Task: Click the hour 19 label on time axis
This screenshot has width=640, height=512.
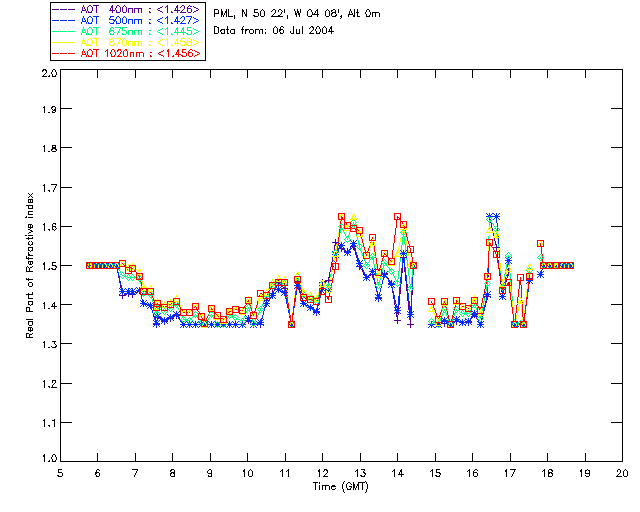Action: pos(585,473)
